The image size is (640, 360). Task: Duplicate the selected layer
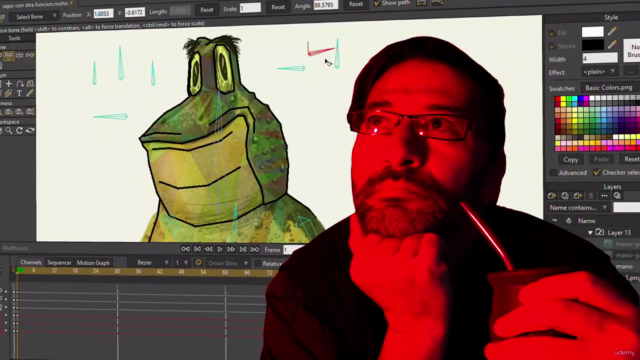point(565,196)
